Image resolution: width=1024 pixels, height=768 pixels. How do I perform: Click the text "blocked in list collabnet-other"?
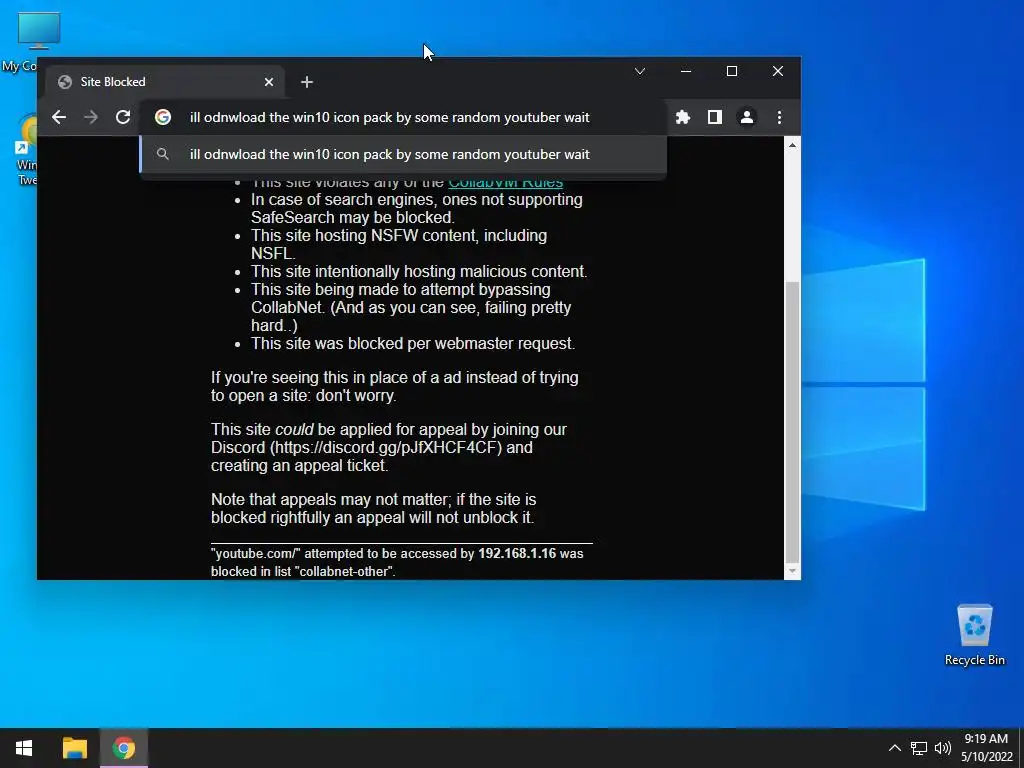pyautogui.click(x=302, y=571)
